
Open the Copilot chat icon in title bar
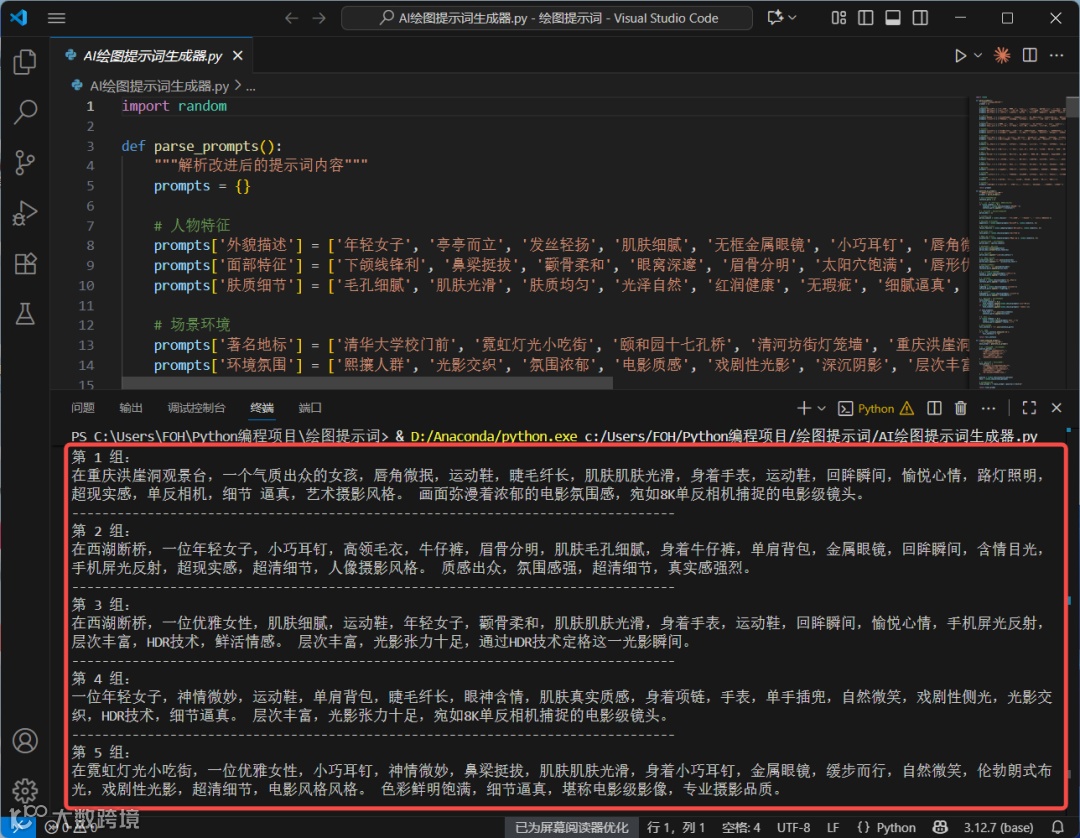tap(775, 18)
